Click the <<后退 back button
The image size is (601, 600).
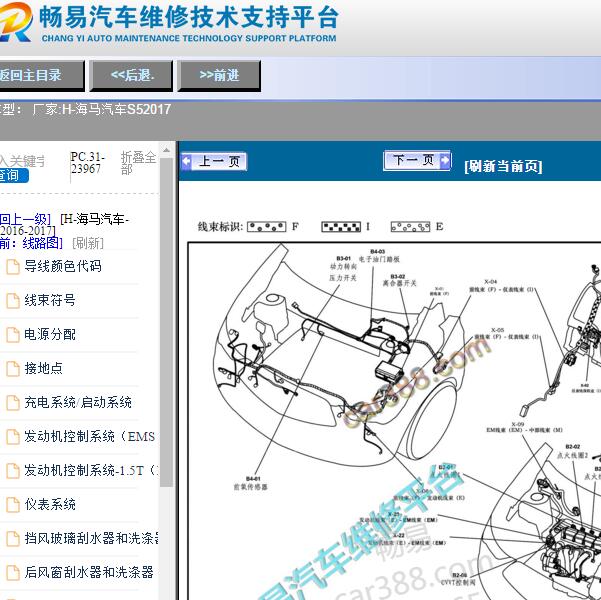pyautogui.click(x=131, y=75)
